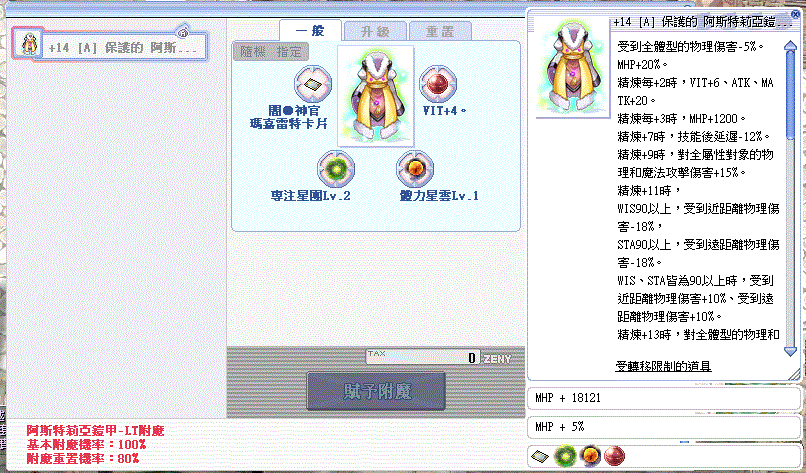
Task: Click the 附魔重置機率：80% text
Action: tap(83, 458)
